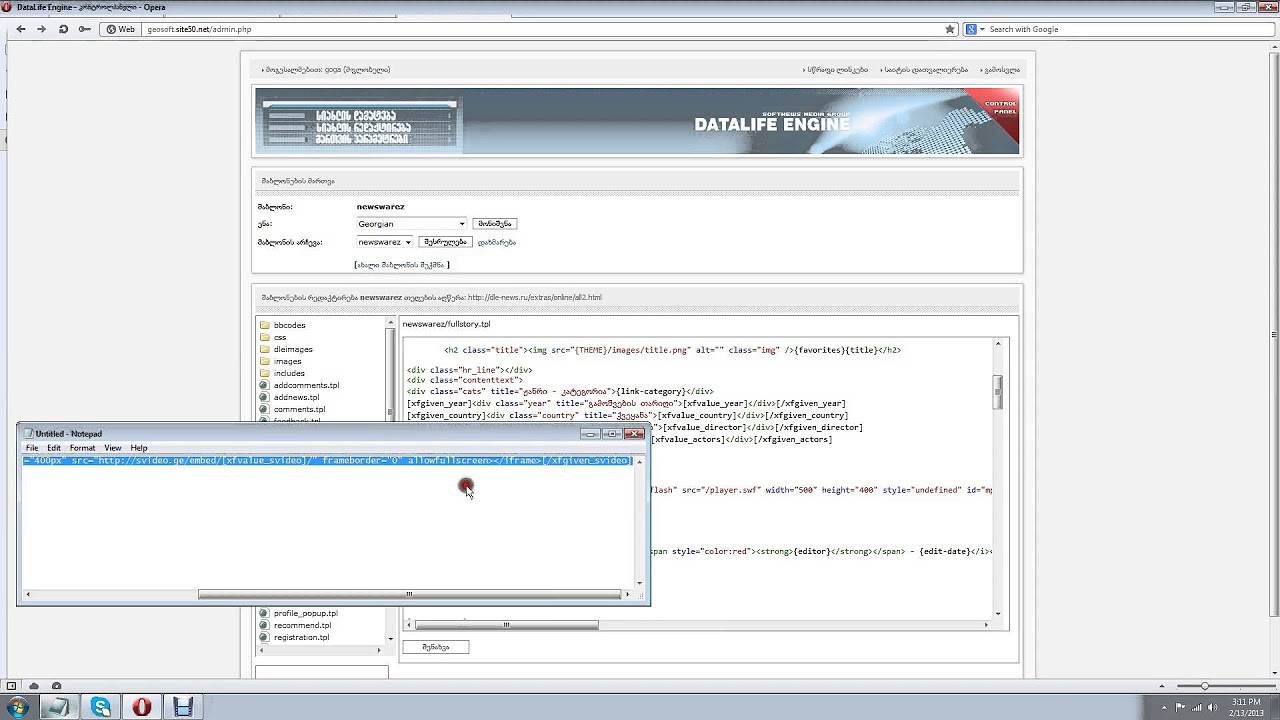Click the button beside the newswarez dropdown
Image resolution: width=1280 pixels, height=720 pixels.
[445, 242]
